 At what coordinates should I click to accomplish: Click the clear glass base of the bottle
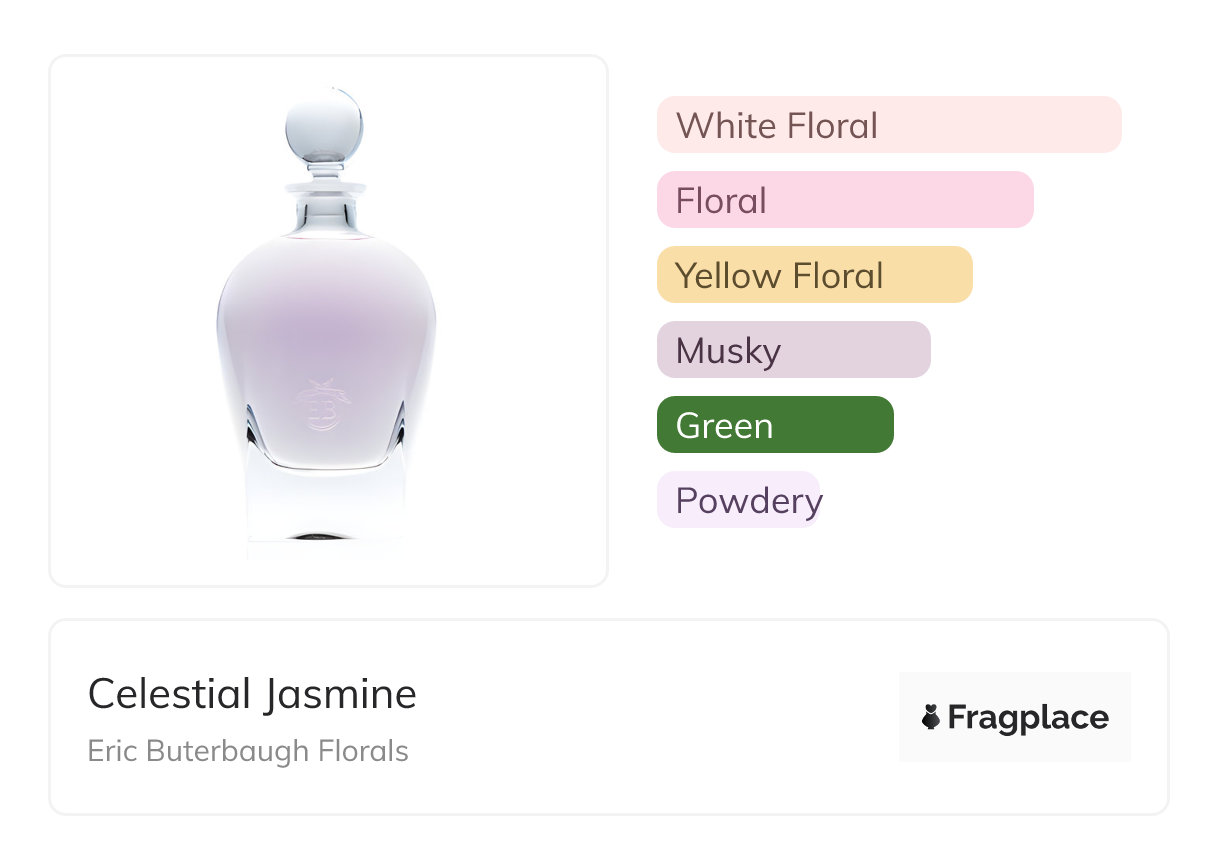[x=325, y=510]
